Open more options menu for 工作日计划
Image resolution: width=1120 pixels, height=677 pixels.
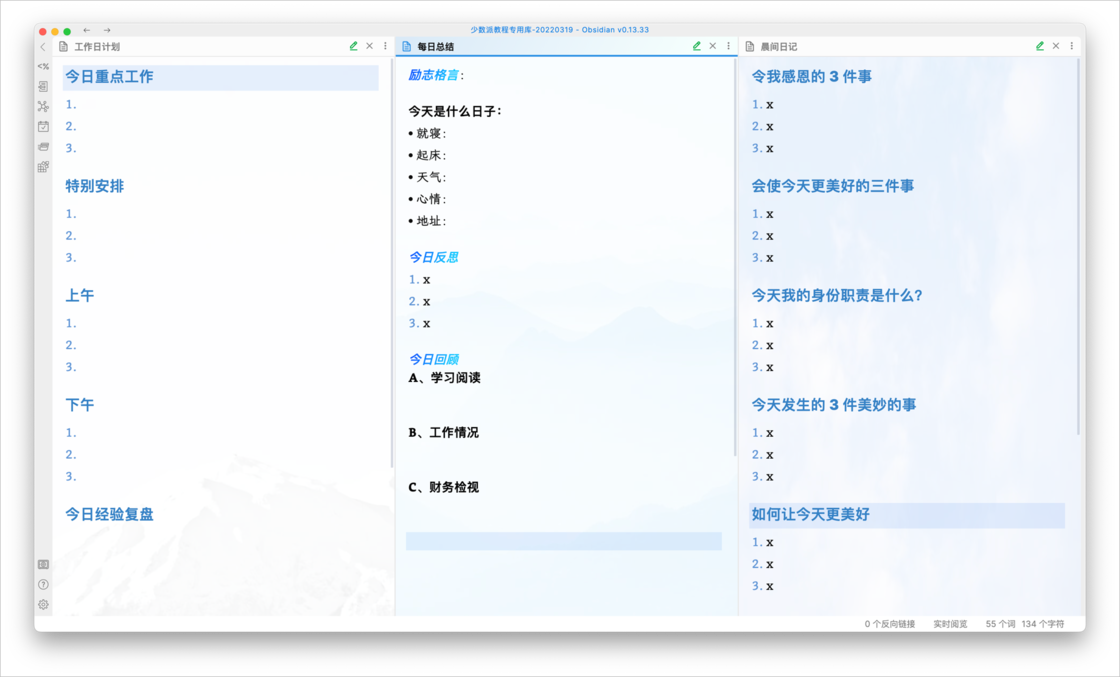(385, 46)
